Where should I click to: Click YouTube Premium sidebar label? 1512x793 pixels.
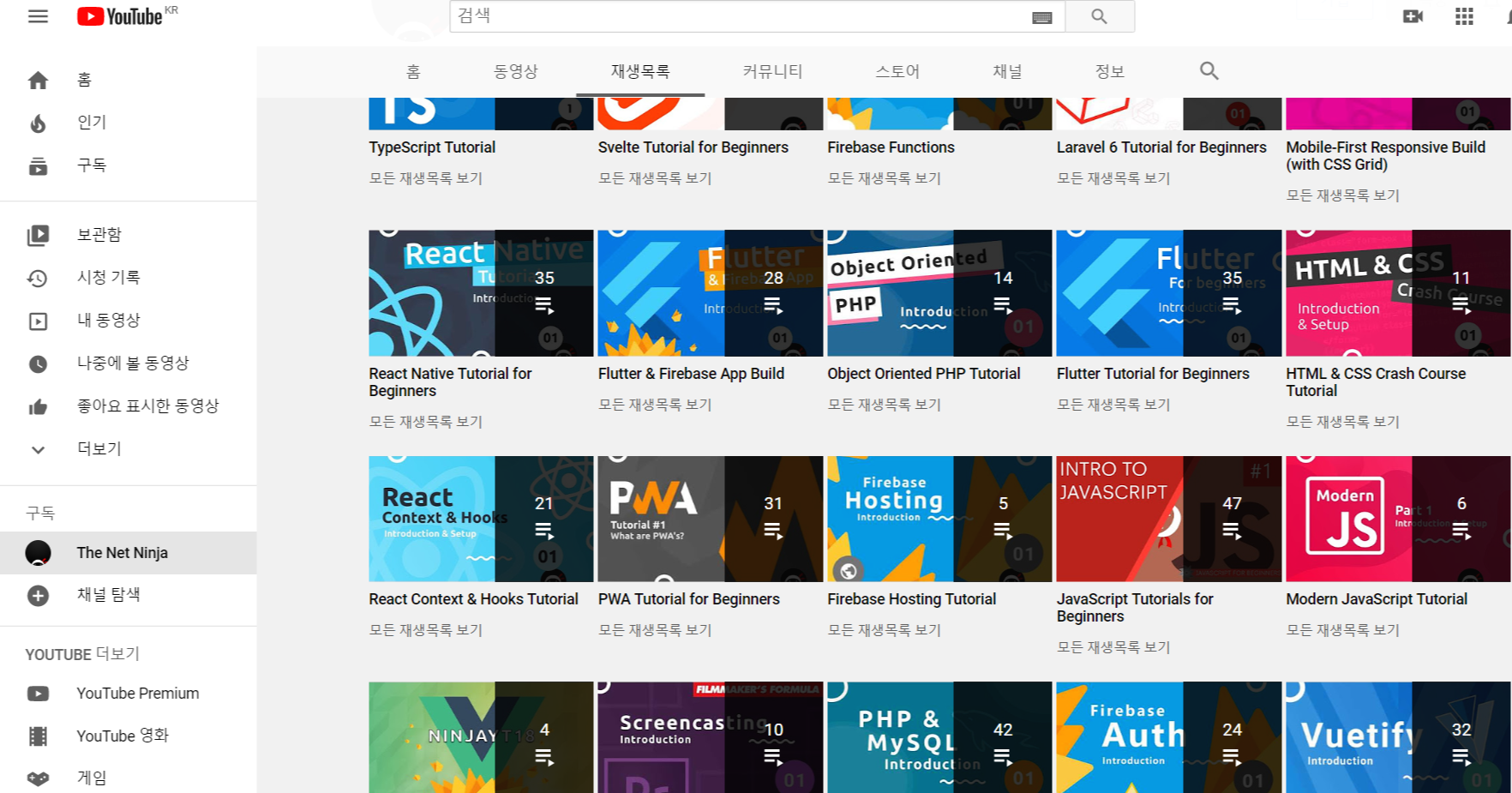(137, 694)
